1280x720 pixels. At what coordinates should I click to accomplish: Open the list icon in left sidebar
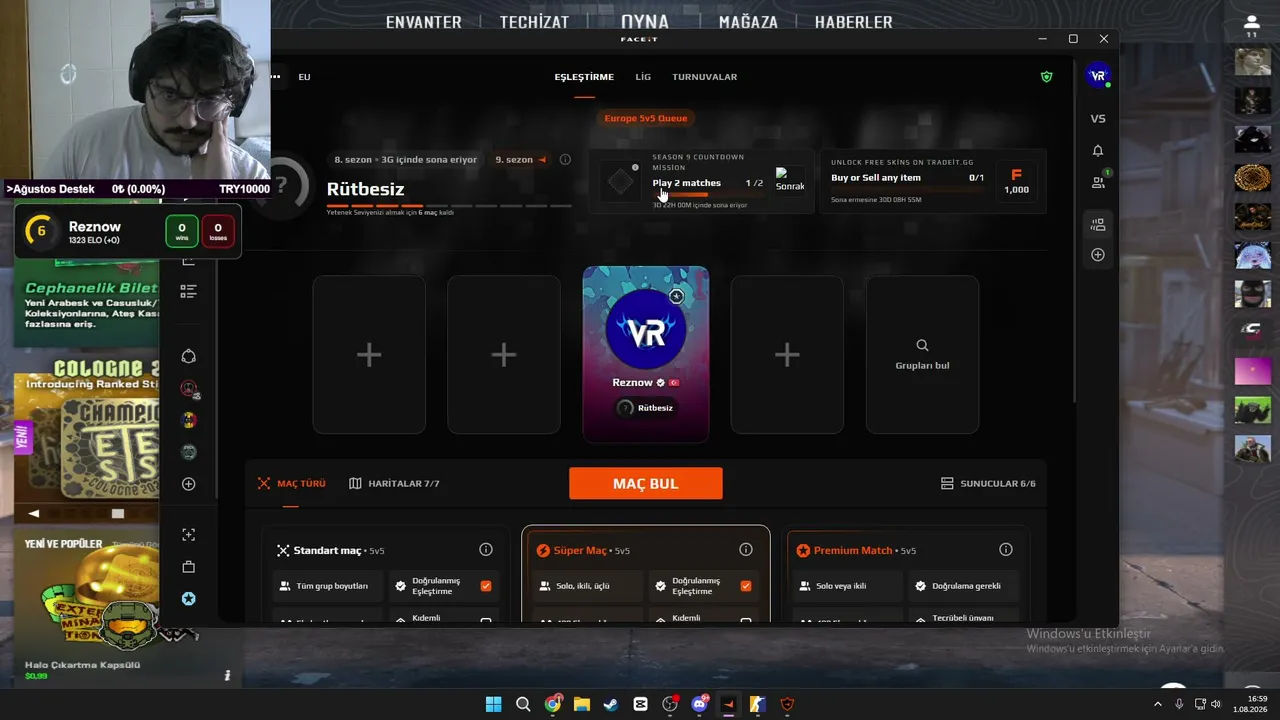(x=188, y=292)
